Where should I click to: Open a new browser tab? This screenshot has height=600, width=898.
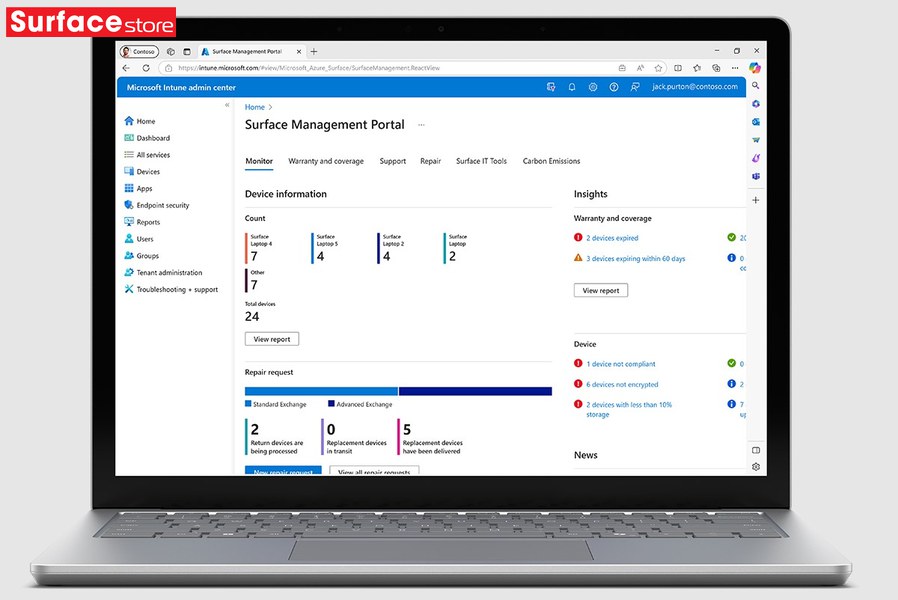coord(314,52)
